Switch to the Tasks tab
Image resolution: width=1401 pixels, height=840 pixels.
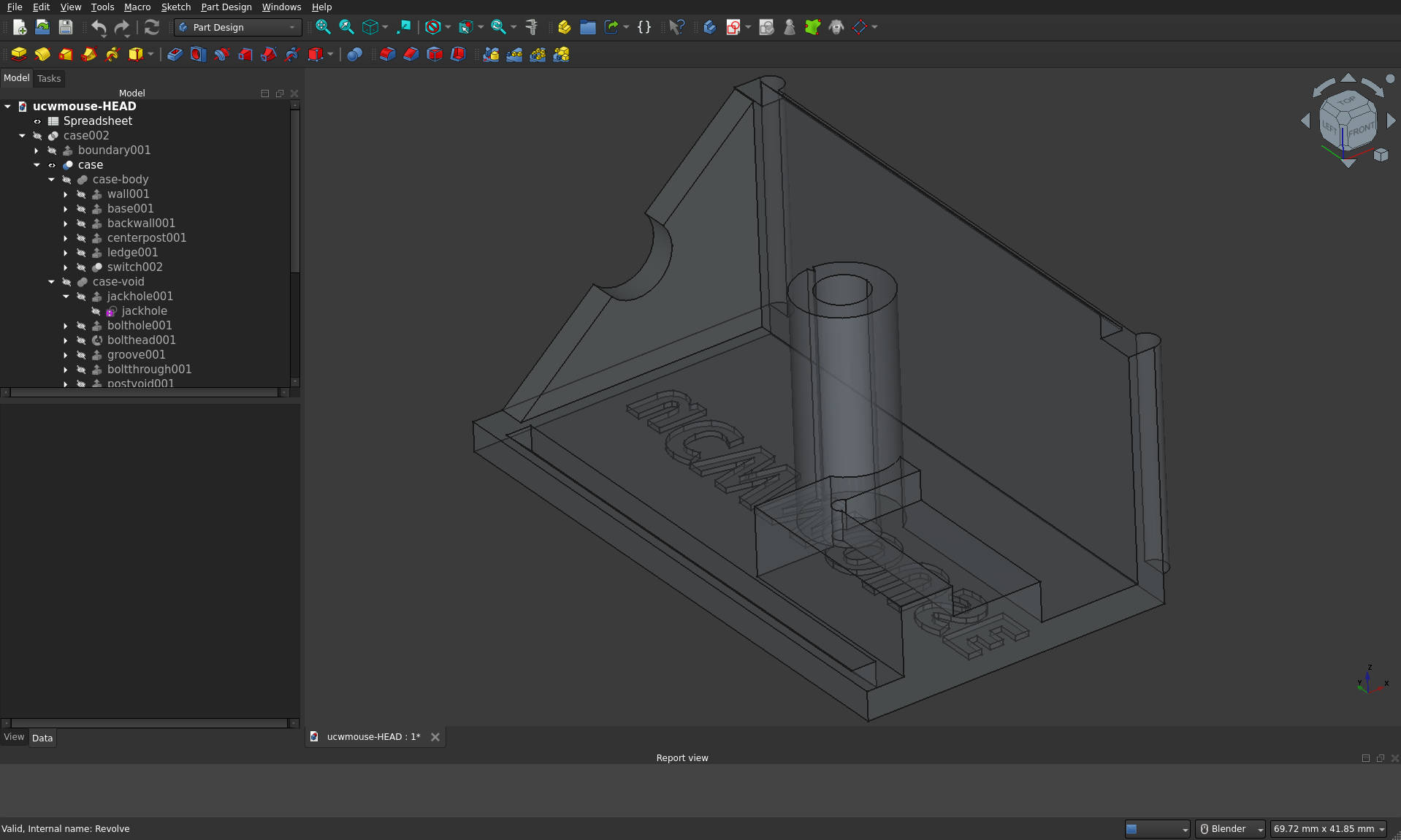[x=49, y=78]
